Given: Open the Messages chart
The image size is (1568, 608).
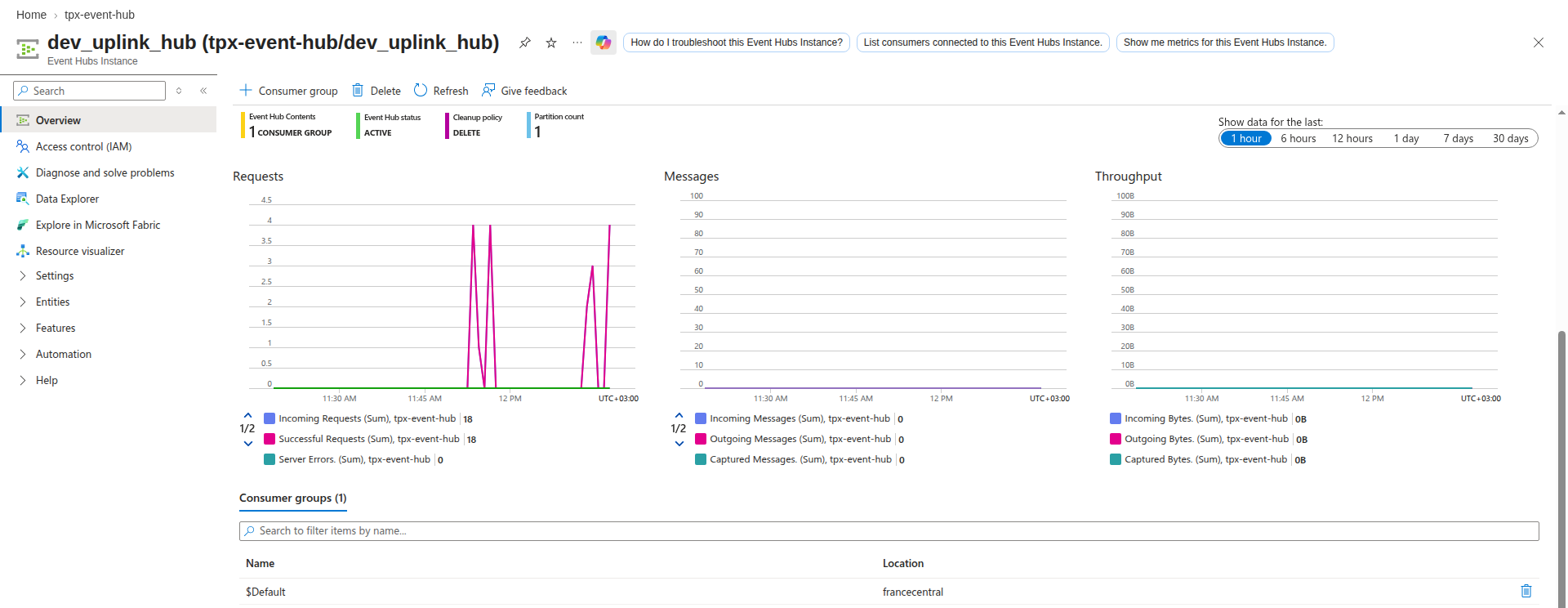Looking at the screenshot, I should (873, 294).
